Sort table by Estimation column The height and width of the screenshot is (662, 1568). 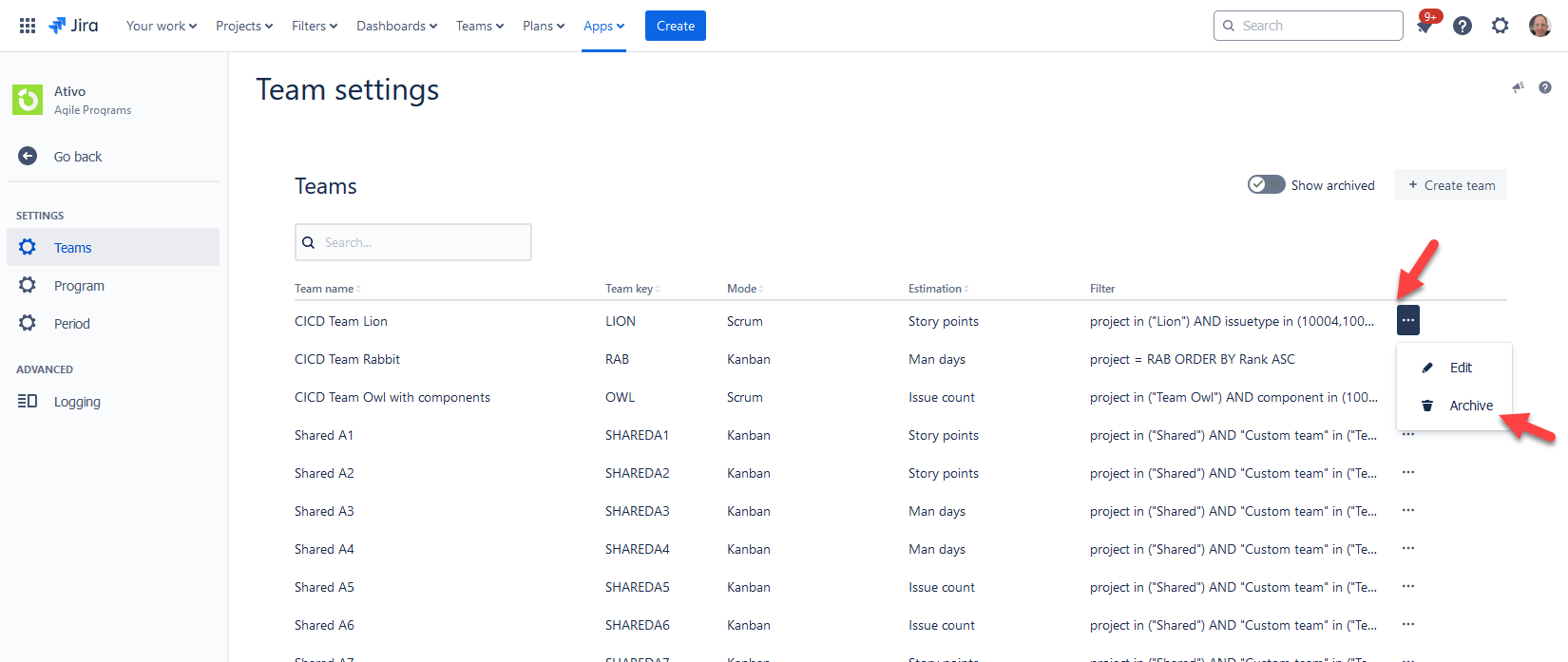[935, 289]
